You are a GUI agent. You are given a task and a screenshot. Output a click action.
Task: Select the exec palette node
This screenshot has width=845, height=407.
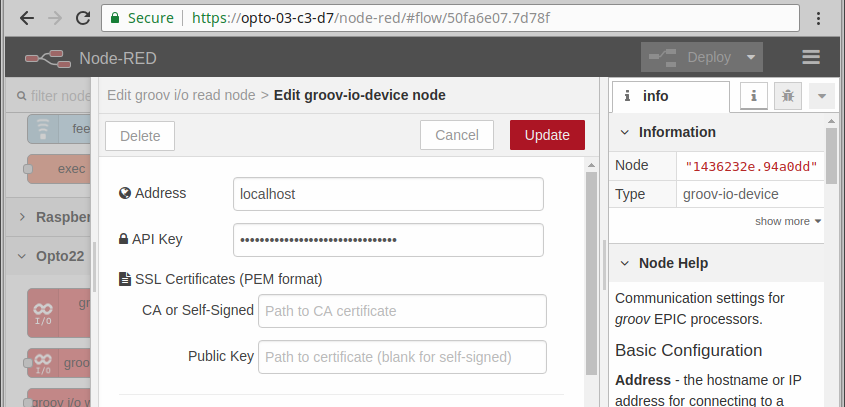pos(59,169)
